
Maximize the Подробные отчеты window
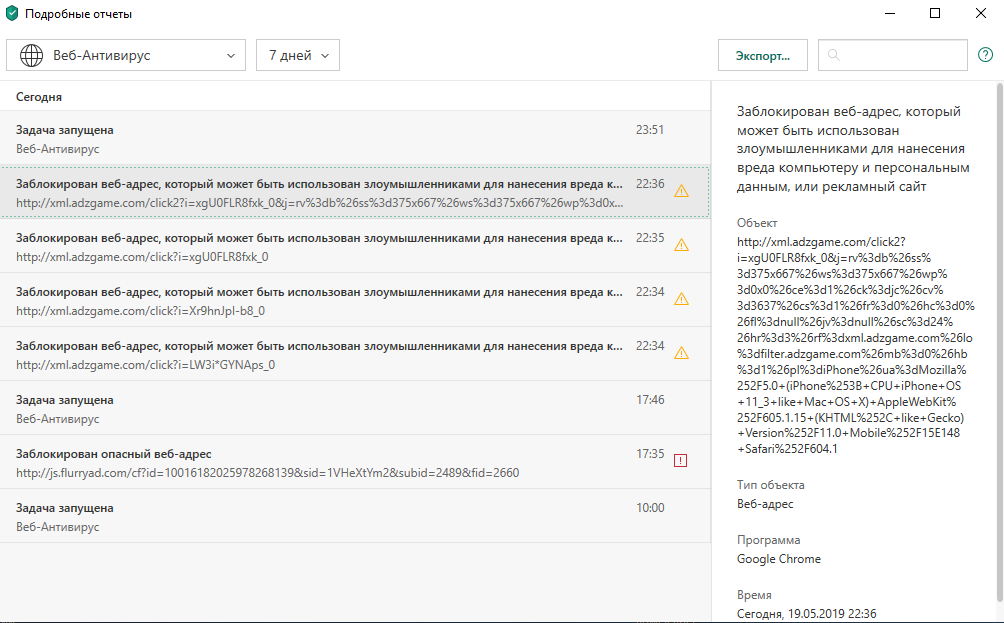click(x=935, y=14)
